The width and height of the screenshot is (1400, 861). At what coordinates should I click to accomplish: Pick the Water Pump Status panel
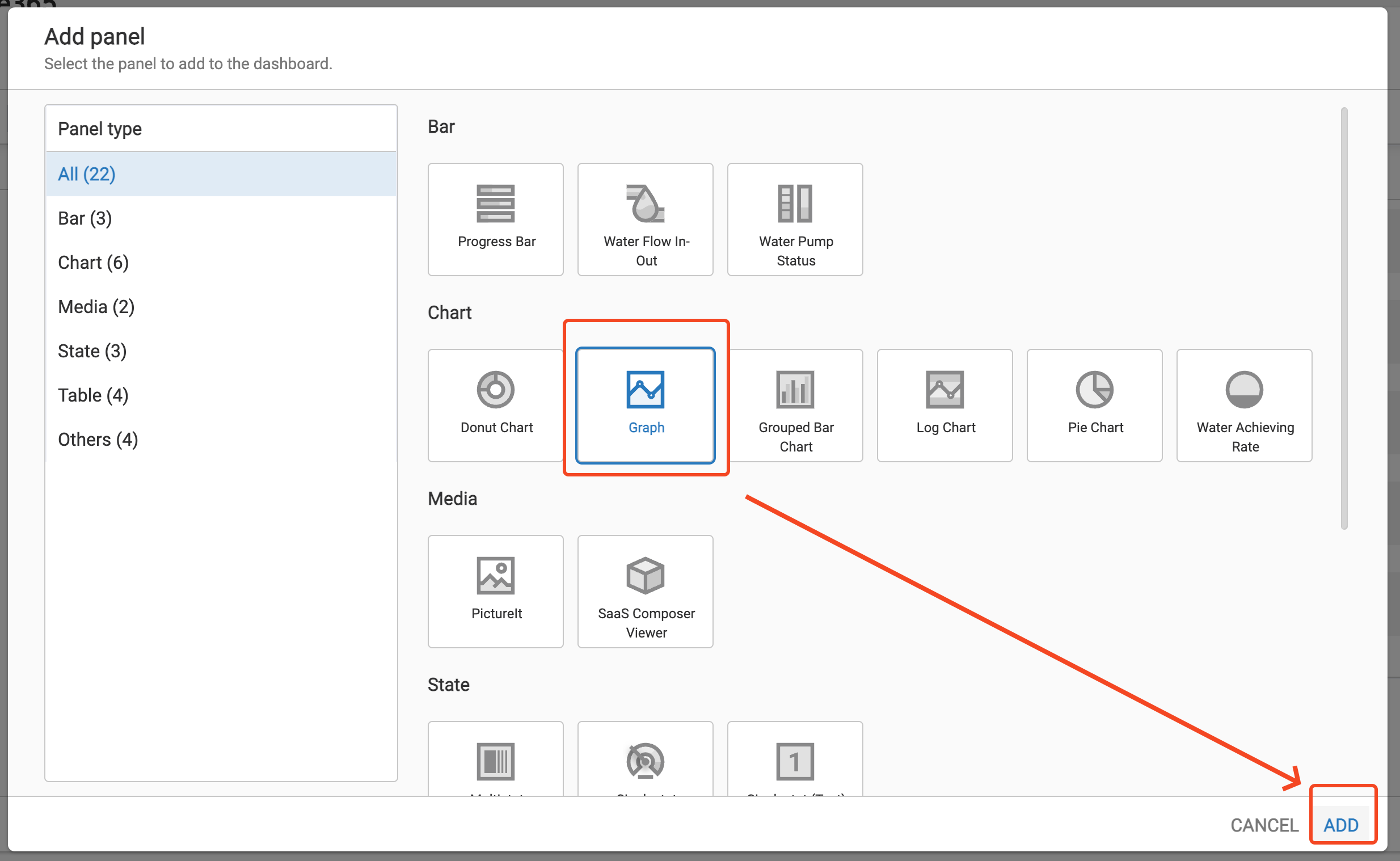(795, 220)
